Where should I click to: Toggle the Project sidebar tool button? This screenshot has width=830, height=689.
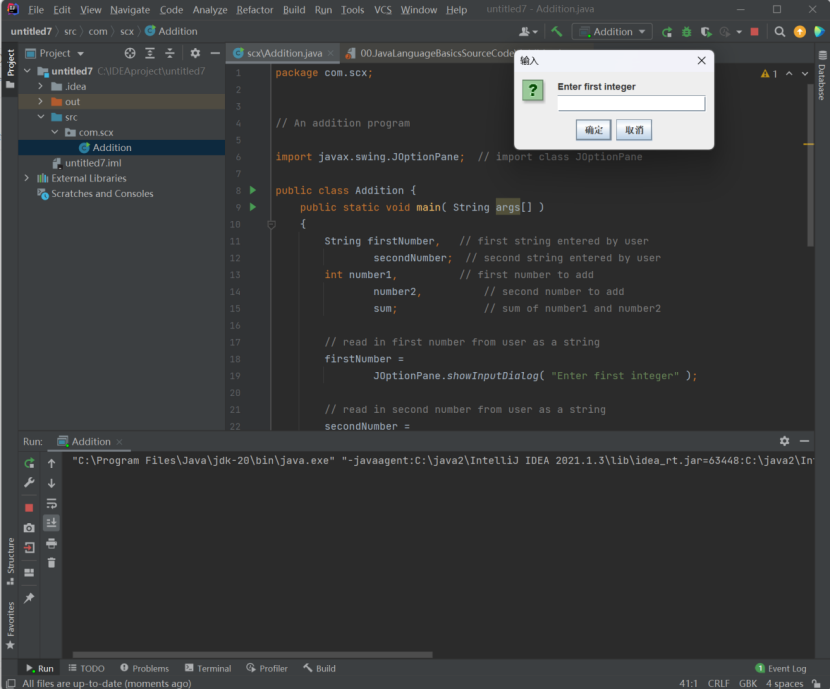(x=10, y=69)
